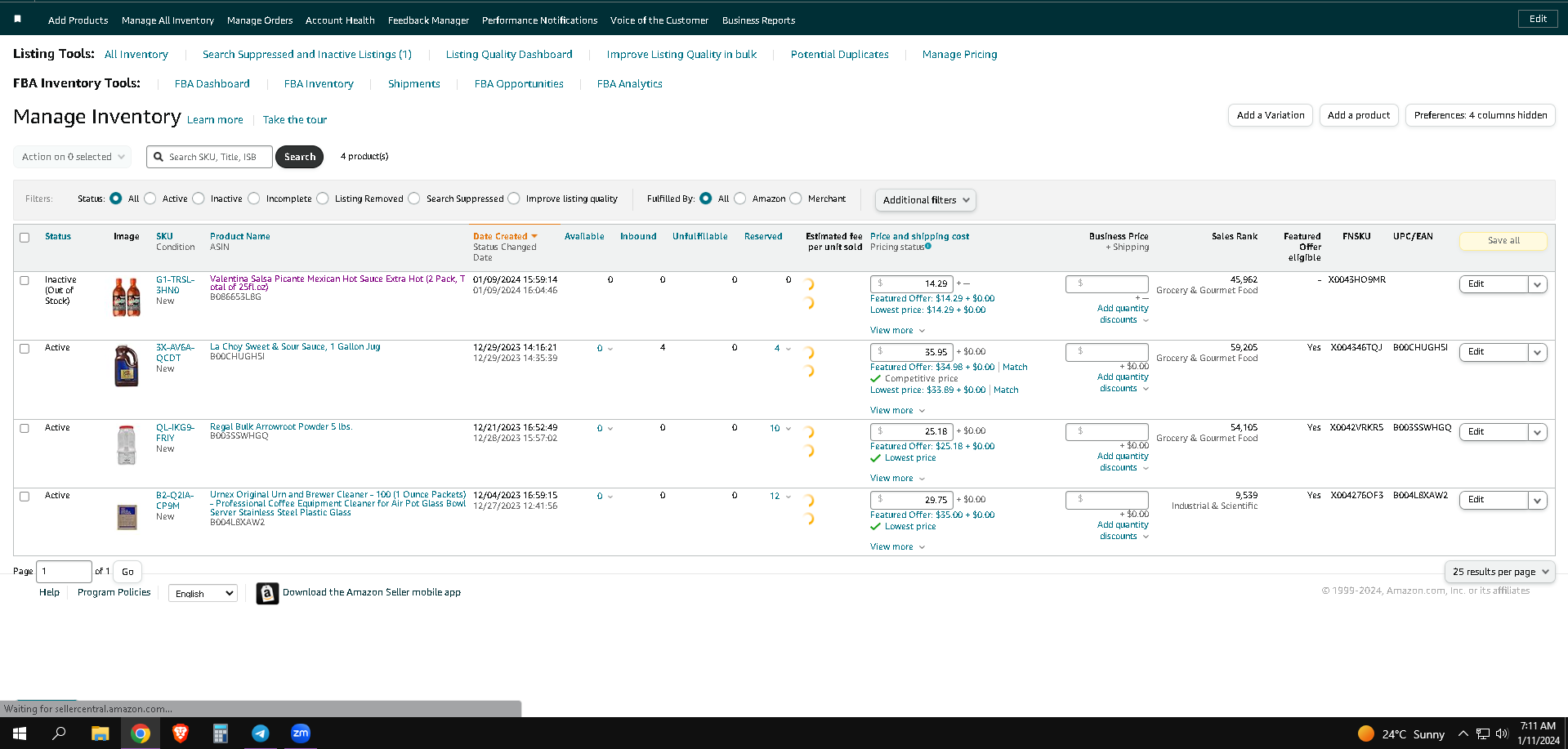Open the Manage Orders menu item
This screenshot has width=1568, height=749.
pos(260,20)
